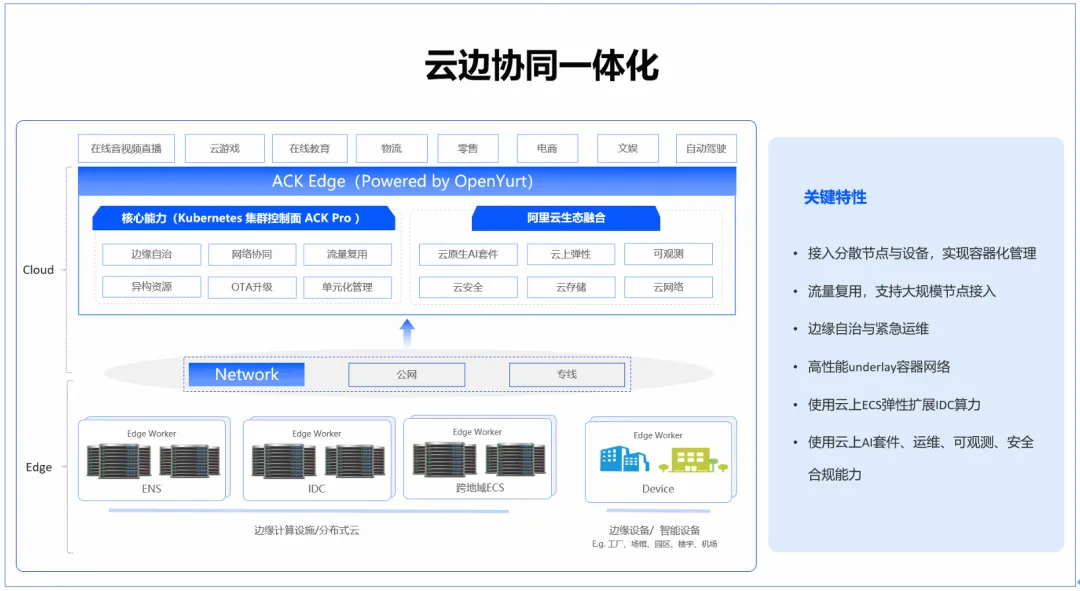Screen dimensions: 1080x591
Task: Click the left server rack in IDC box
Action: pos(284,461)
